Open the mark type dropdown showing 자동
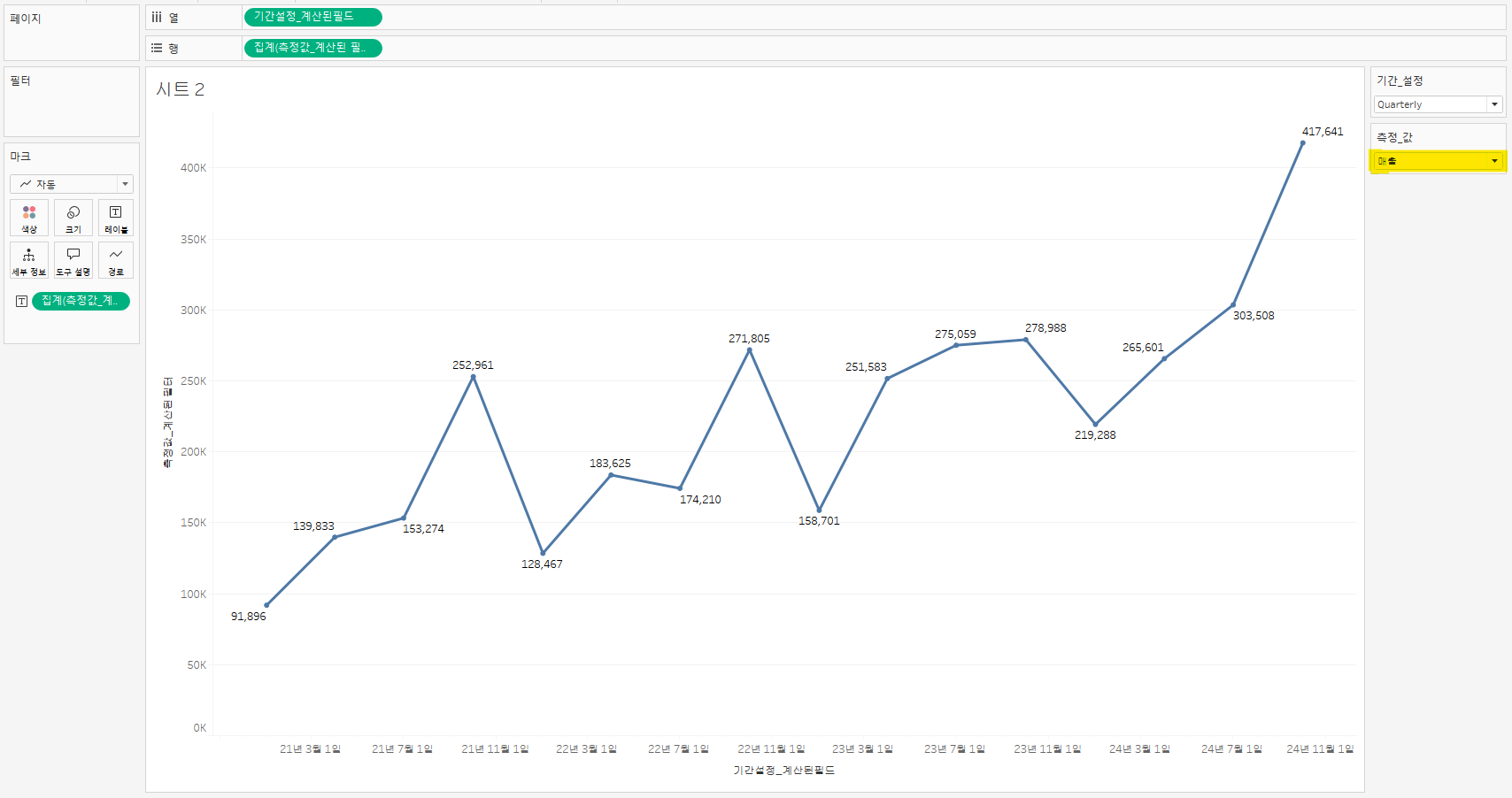 point(72,184)
